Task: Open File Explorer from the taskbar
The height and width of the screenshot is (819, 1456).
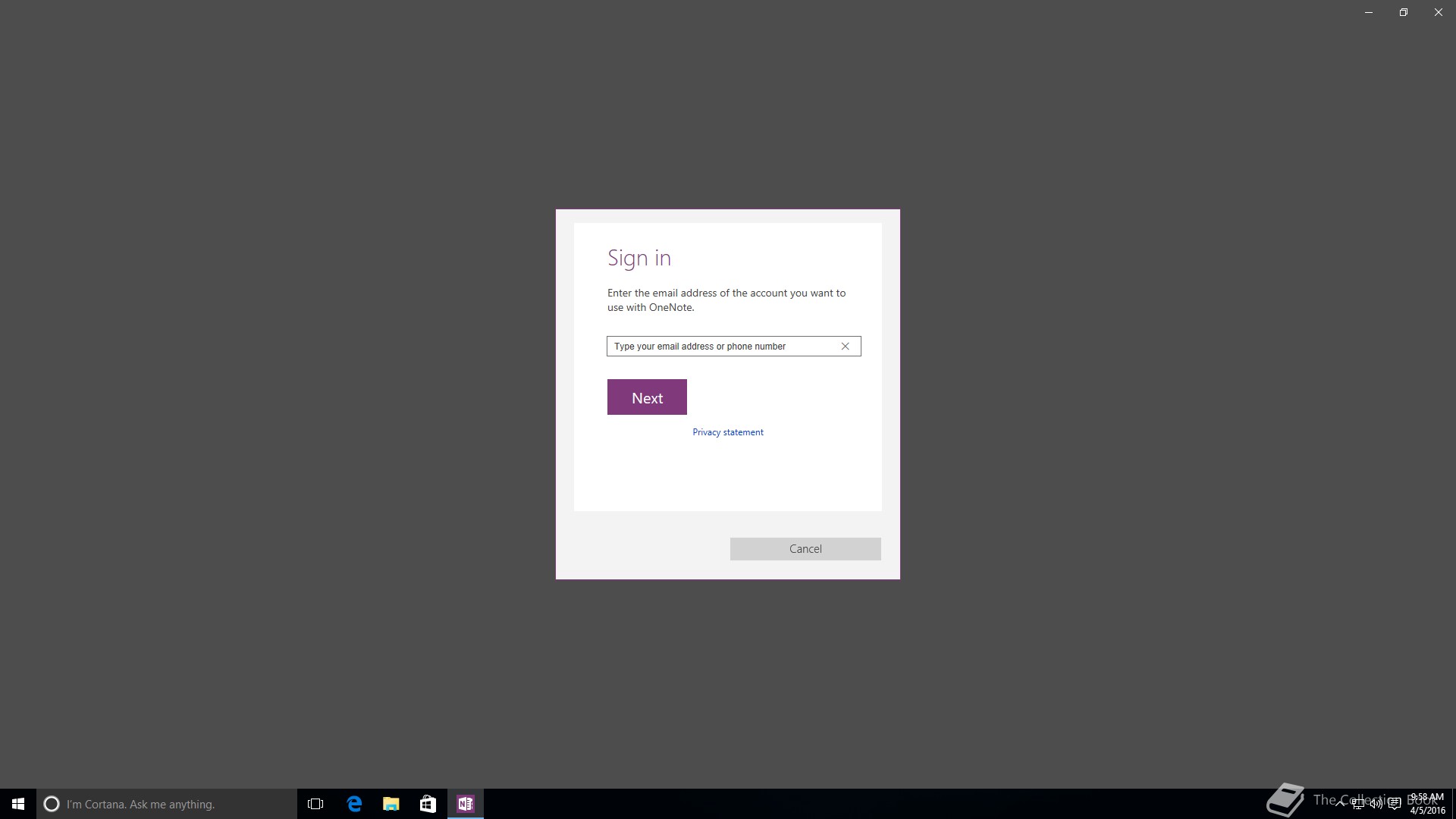Action: point(391,804)
